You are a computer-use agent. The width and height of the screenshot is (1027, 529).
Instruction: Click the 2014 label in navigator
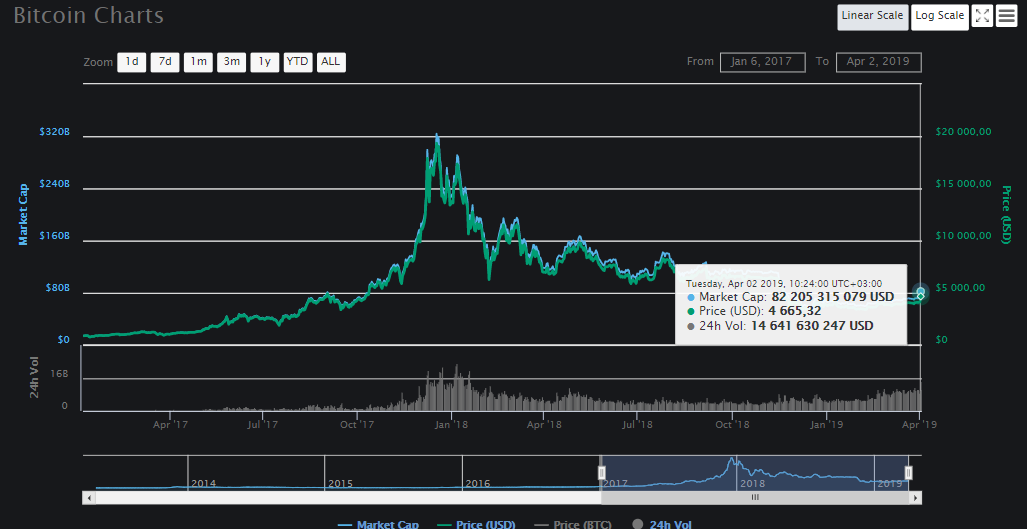pyautogui.click(x=203, y=484)
